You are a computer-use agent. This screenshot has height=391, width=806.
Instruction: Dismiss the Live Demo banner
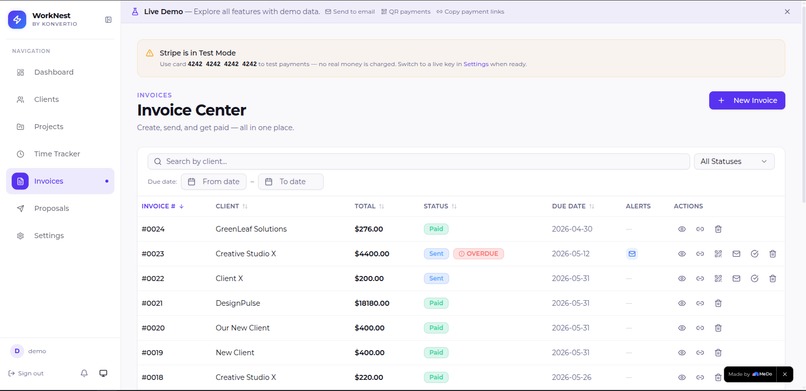click(787, 11)
